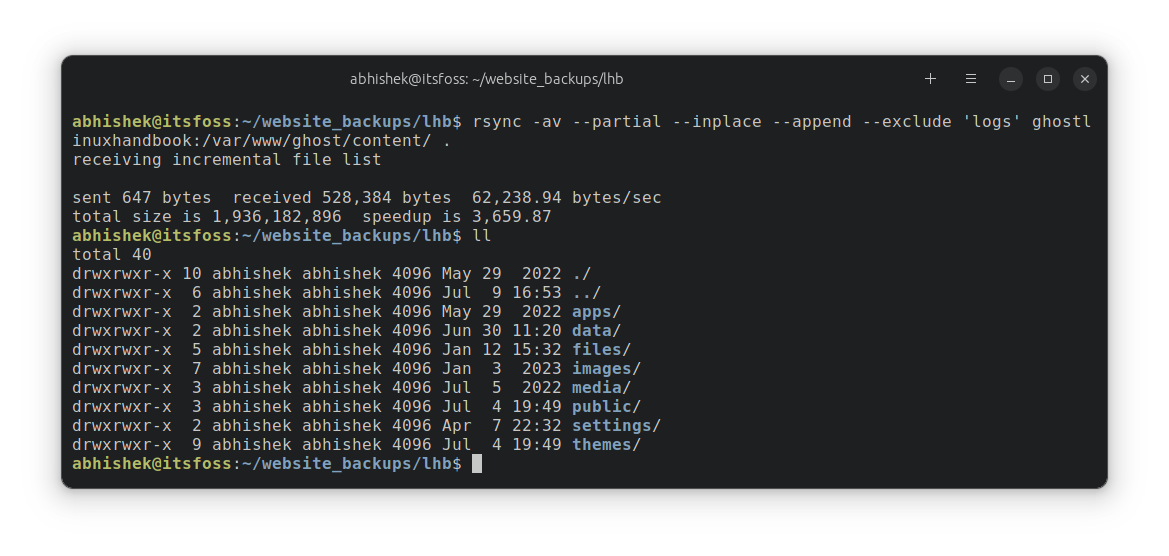Click the 'apps/' directory name
The height and width of the screenshot is (556, 1169).
596,312
